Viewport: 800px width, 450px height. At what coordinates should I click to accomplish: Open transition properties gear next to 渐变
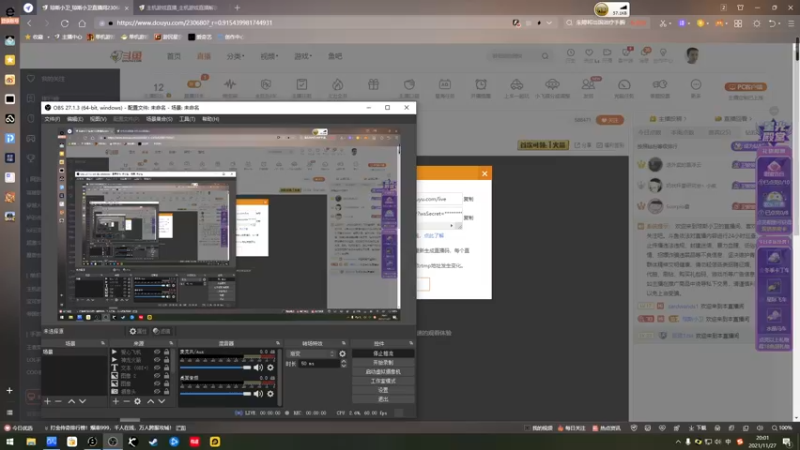[x=342, y=354]
